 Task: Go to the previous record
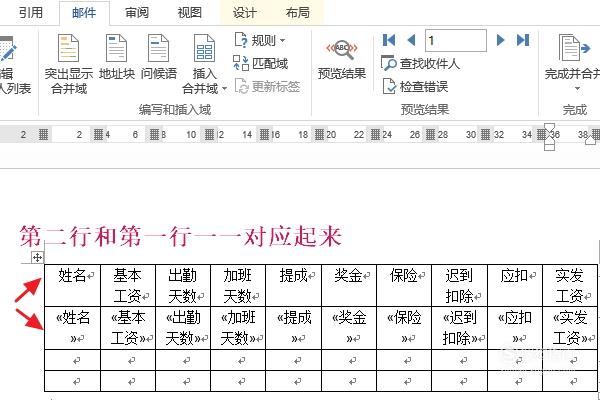tap(411, 40)
